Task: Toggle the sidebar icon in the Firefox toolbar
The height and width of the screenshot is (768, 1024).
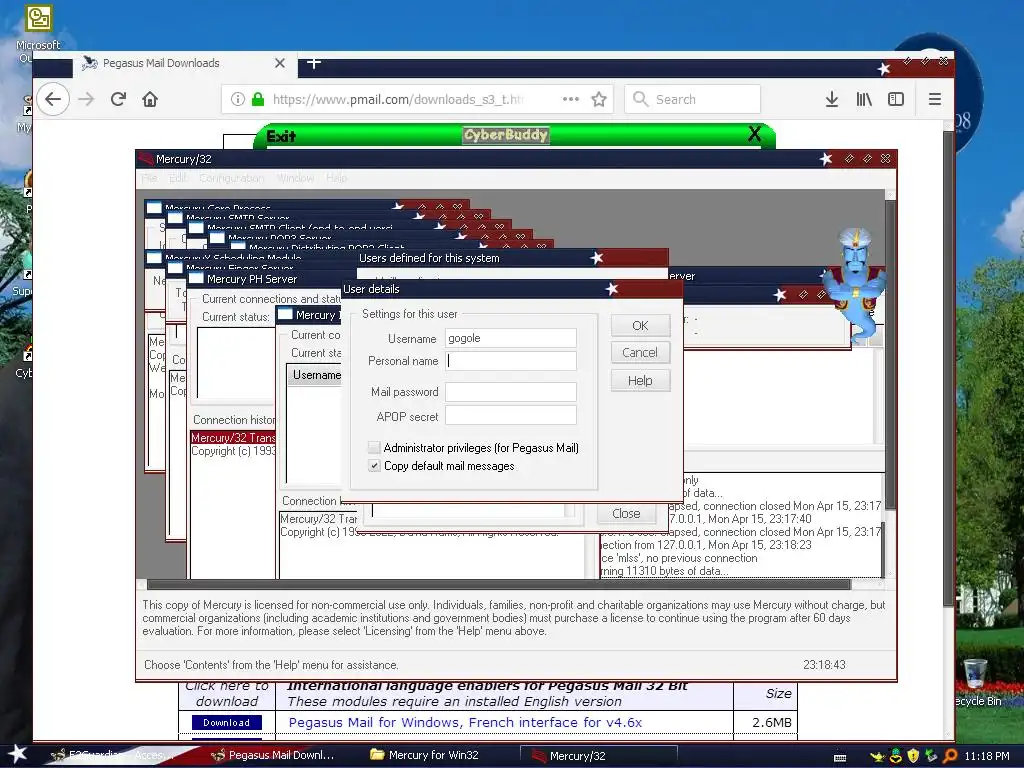Action: [x=896, y=99]
